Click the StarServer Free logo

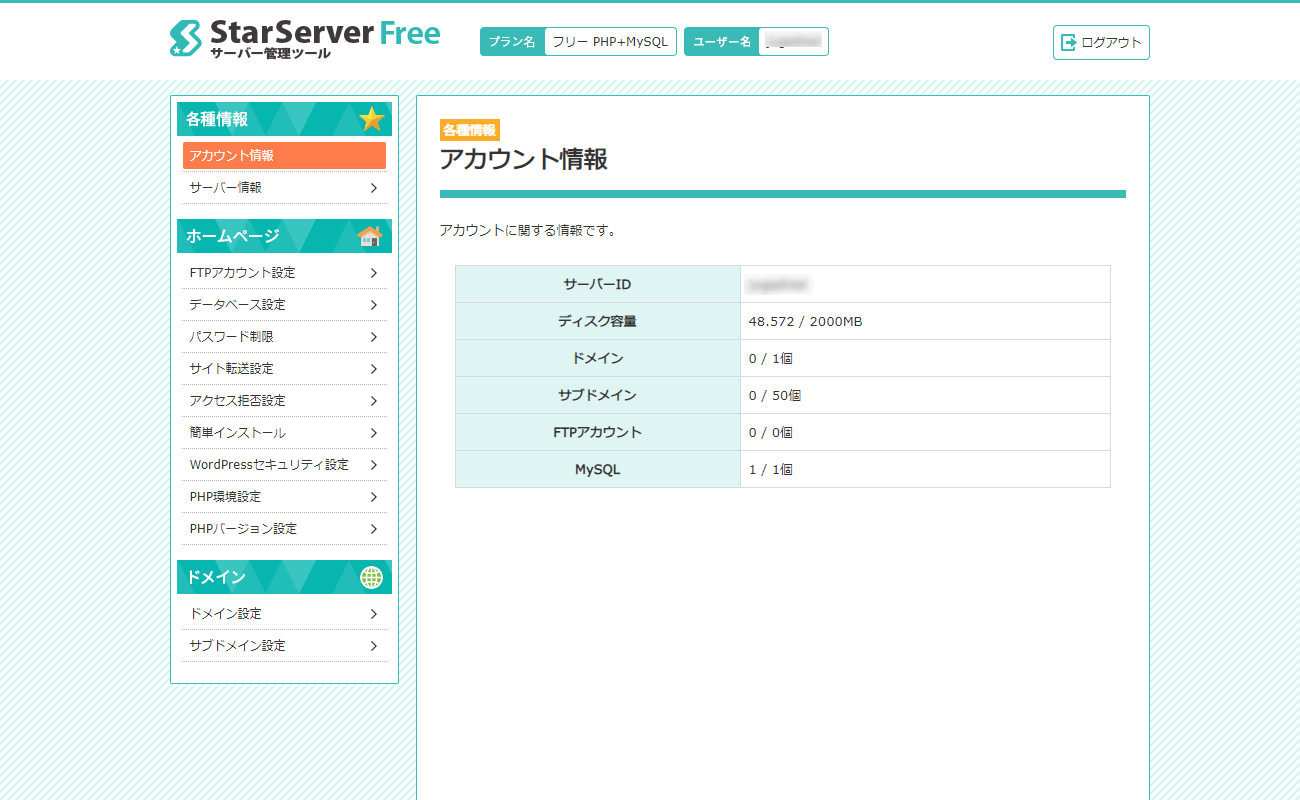304,39
